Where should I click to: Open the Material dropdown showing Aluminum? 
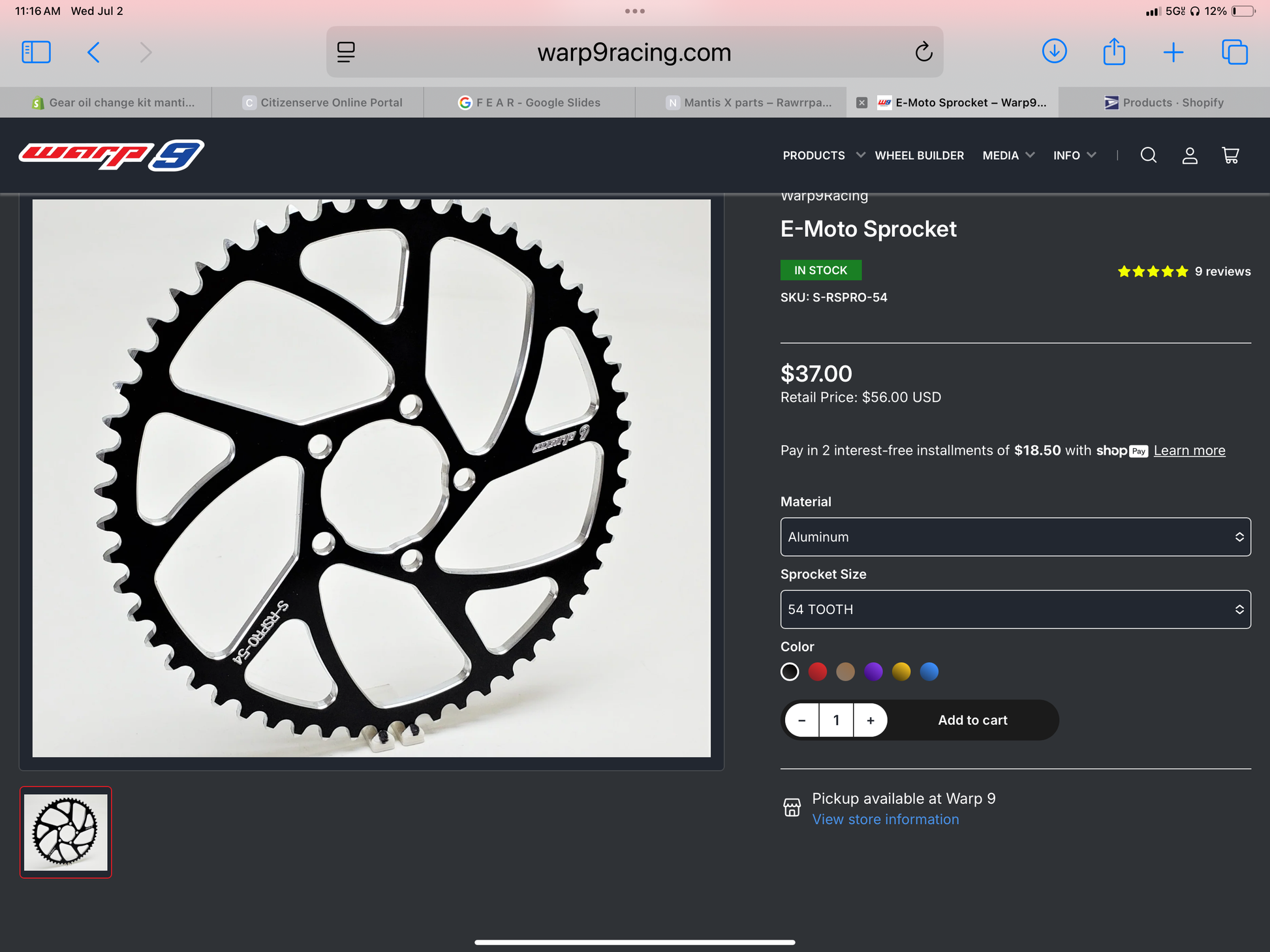tap(1015, 537)
